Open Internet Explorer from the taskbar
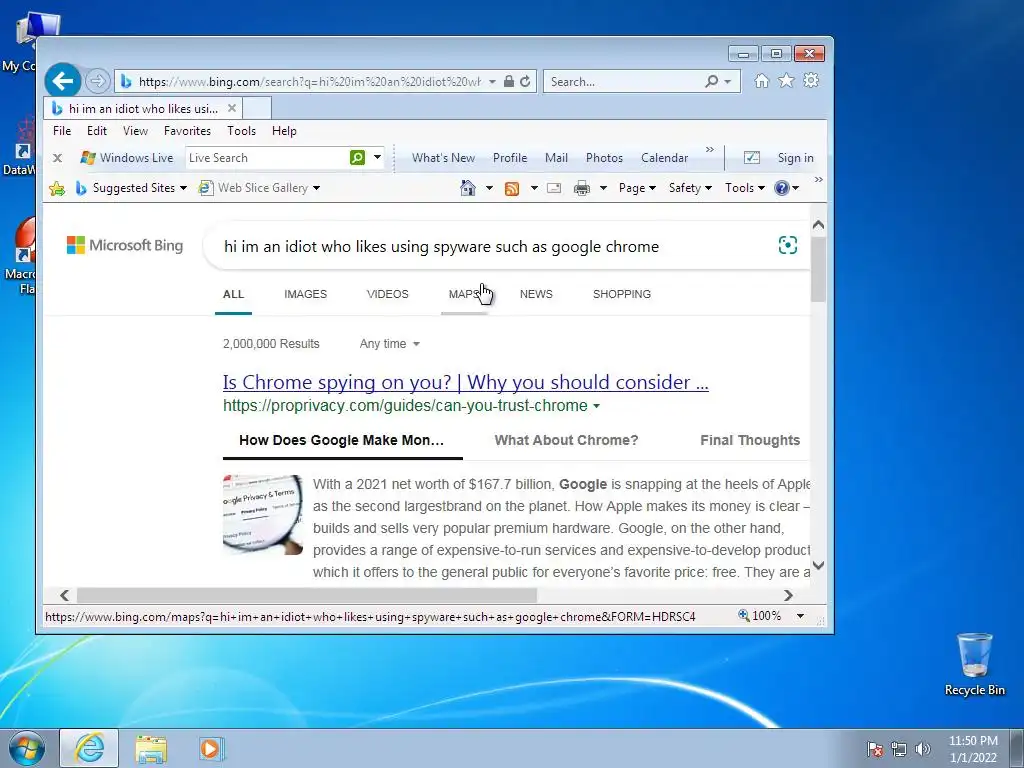The width and height of the screenshot is (1024, 768). (89, 748)
